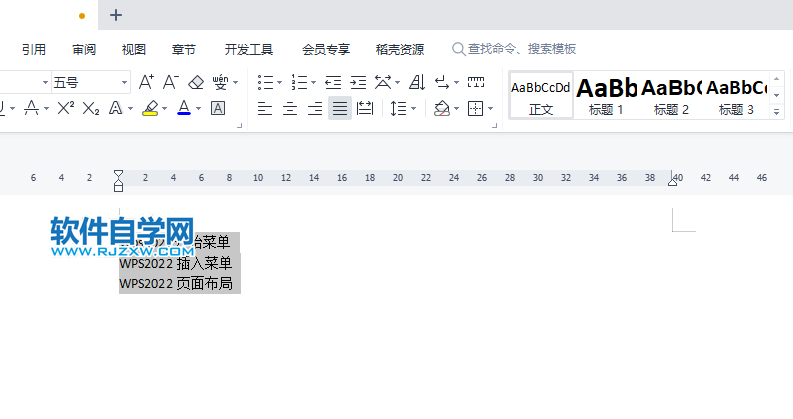The image size is (793, 419).
Task: Apply yellow highlight color
Action: (150, 108)
